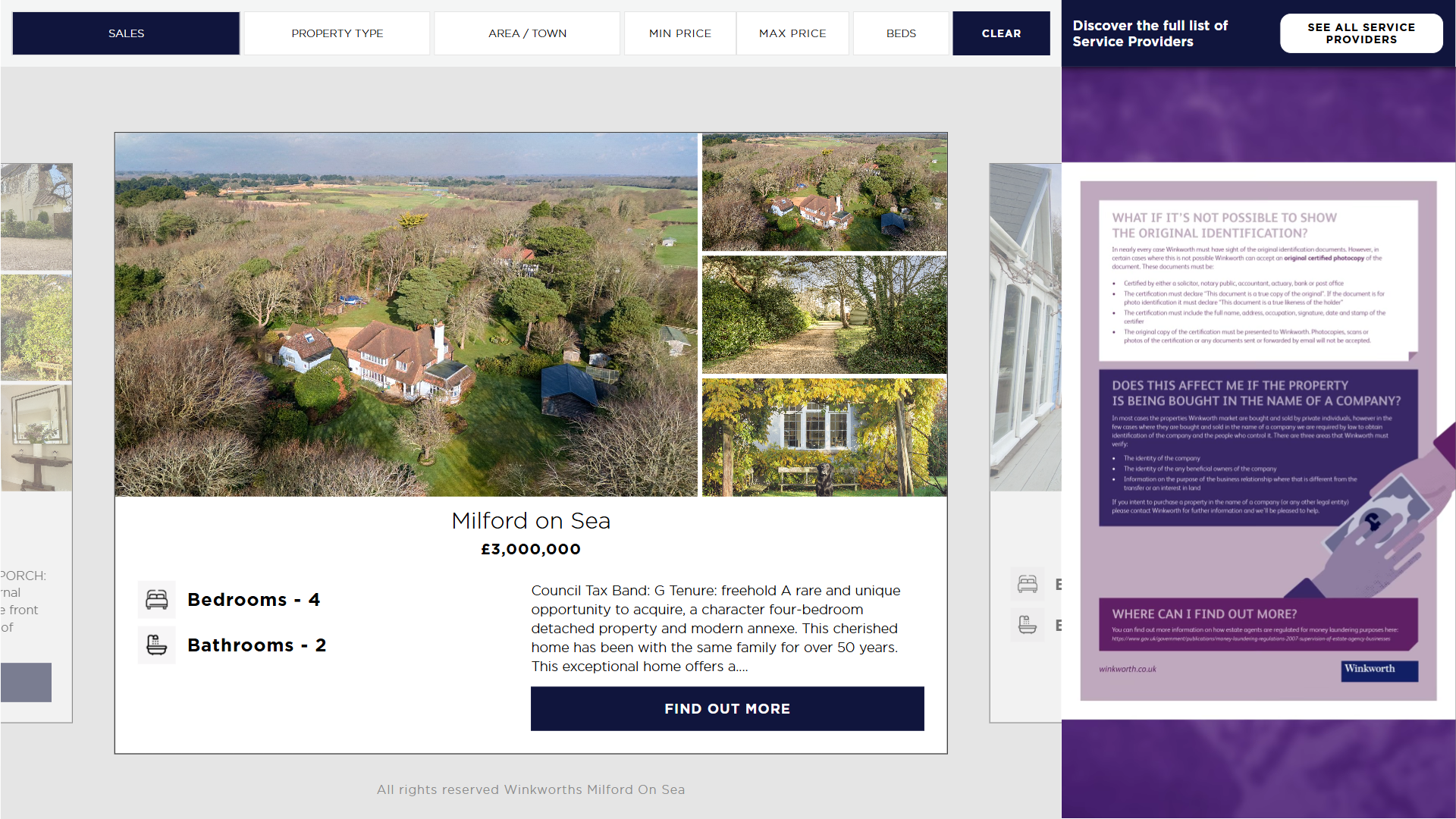
Task: Open the gravel driveway thumbnail
Action: pos(824,315)
